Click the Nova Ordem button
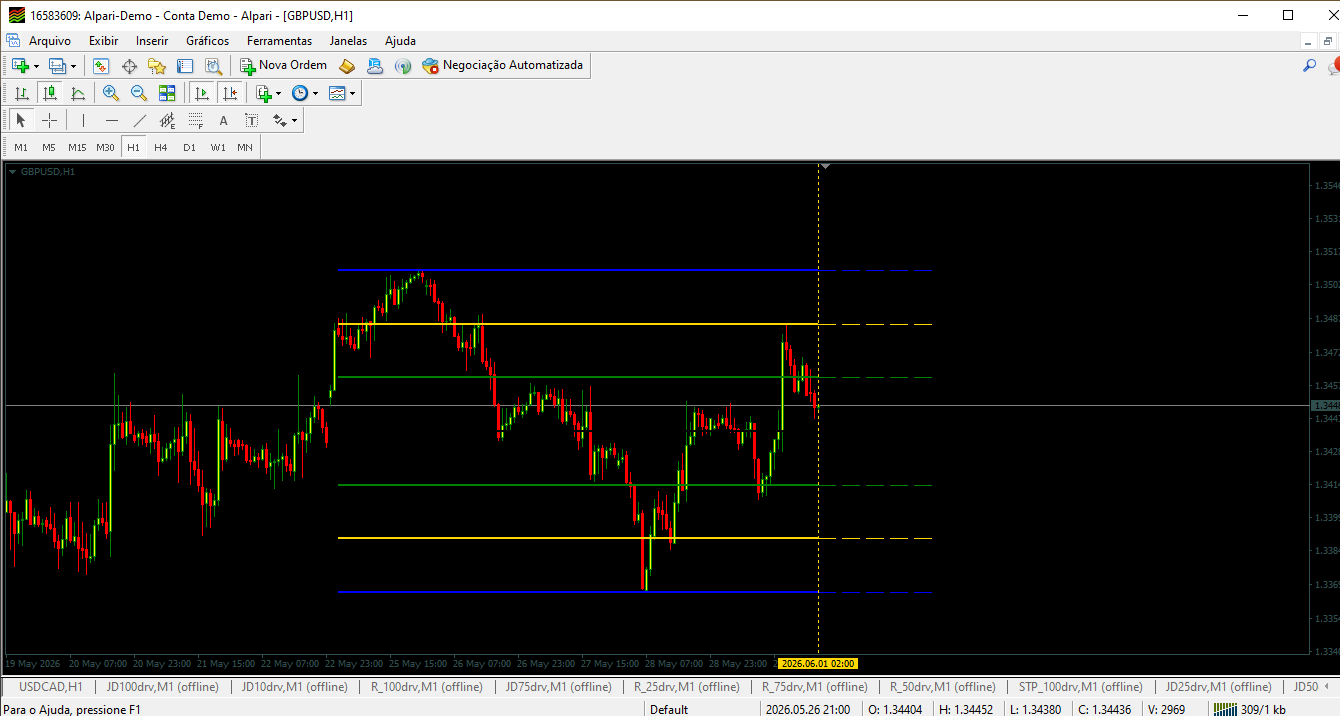The image size is (1340, 716). coord(284,66)
